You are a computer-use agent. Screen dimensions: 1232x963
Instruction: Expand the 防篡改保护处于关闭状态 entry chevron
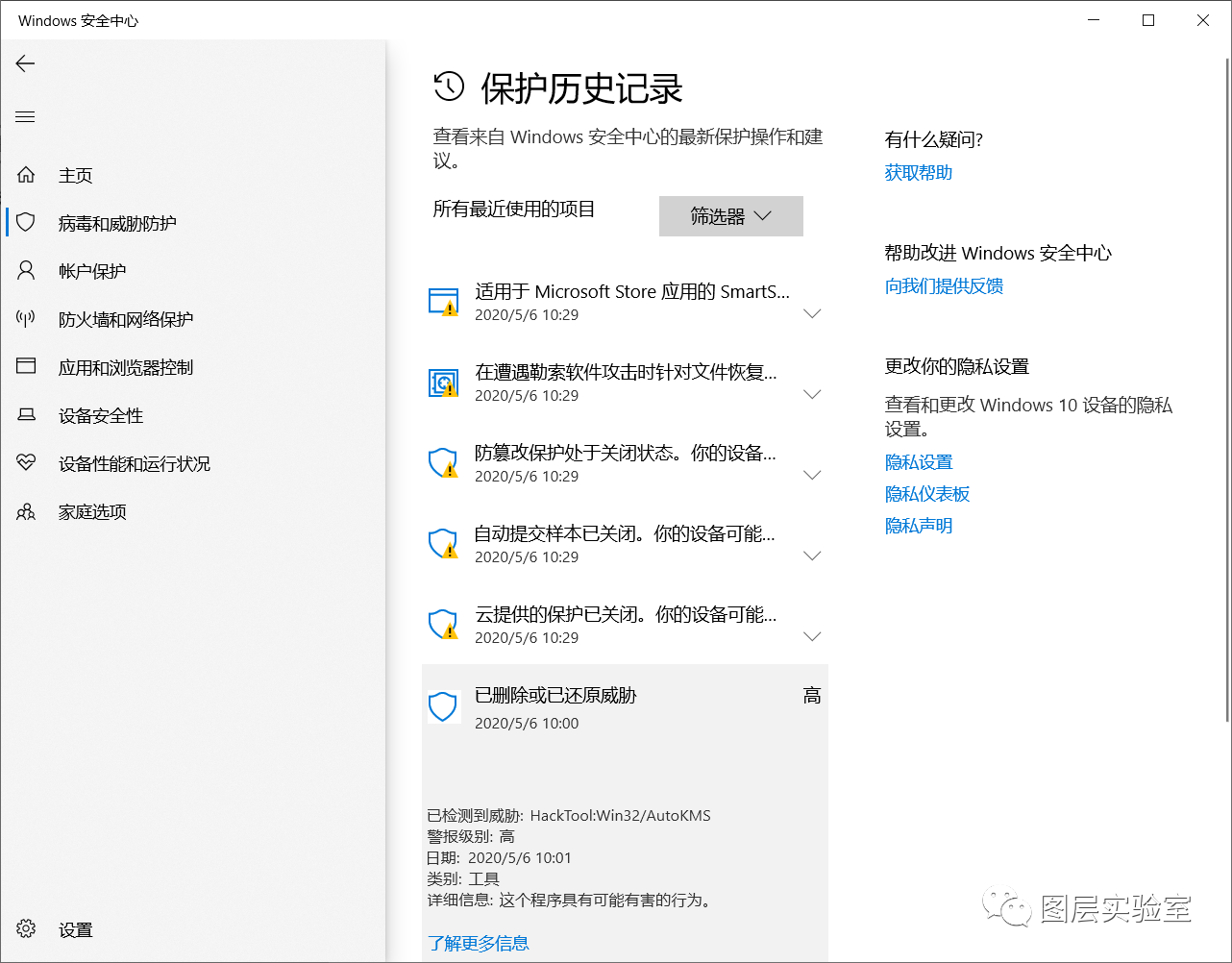tap(812, 476)
